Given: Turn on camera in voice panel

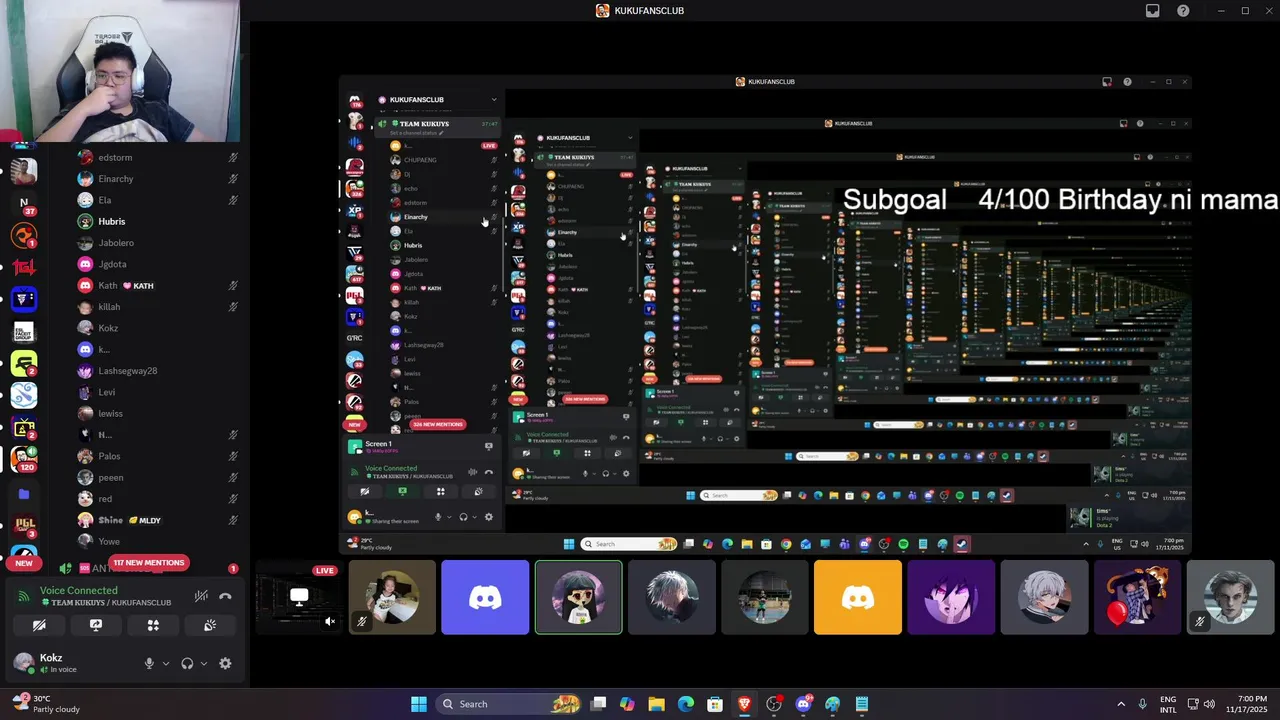Looking at the screenshot, I should tap(39, 625).
